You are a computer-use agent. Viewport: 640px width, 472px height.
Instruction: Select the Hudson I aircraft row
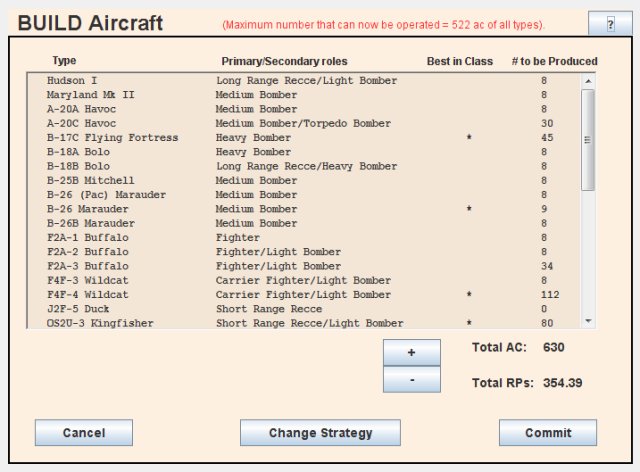(x=74, y=80)
